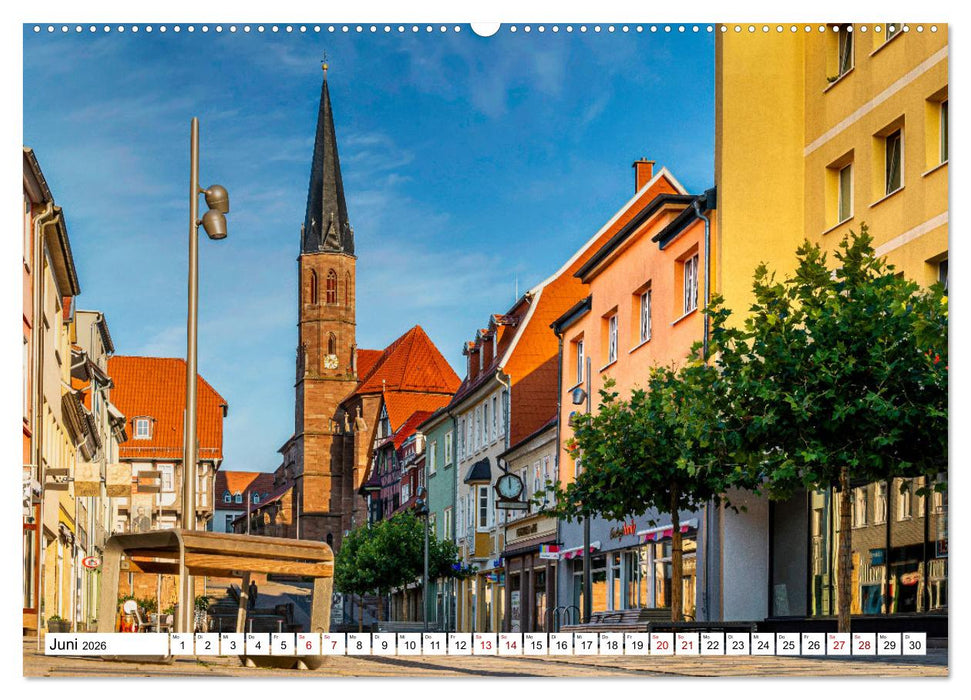971x700 pixels.
Task: Expand the Di label above date 2
Action: 201,635
